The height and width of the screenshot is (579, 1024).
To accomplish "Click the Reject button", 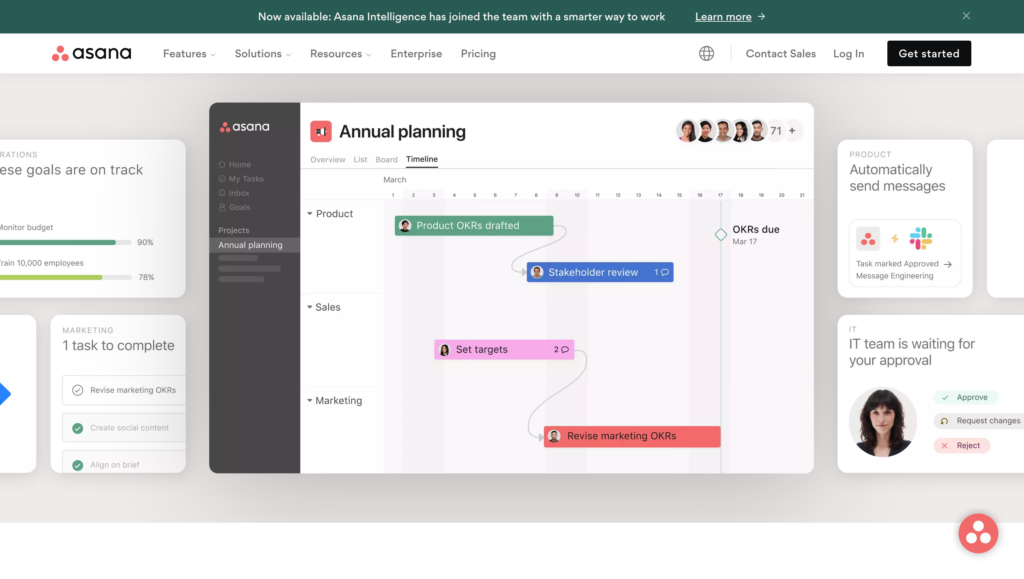I will point(961,445).
